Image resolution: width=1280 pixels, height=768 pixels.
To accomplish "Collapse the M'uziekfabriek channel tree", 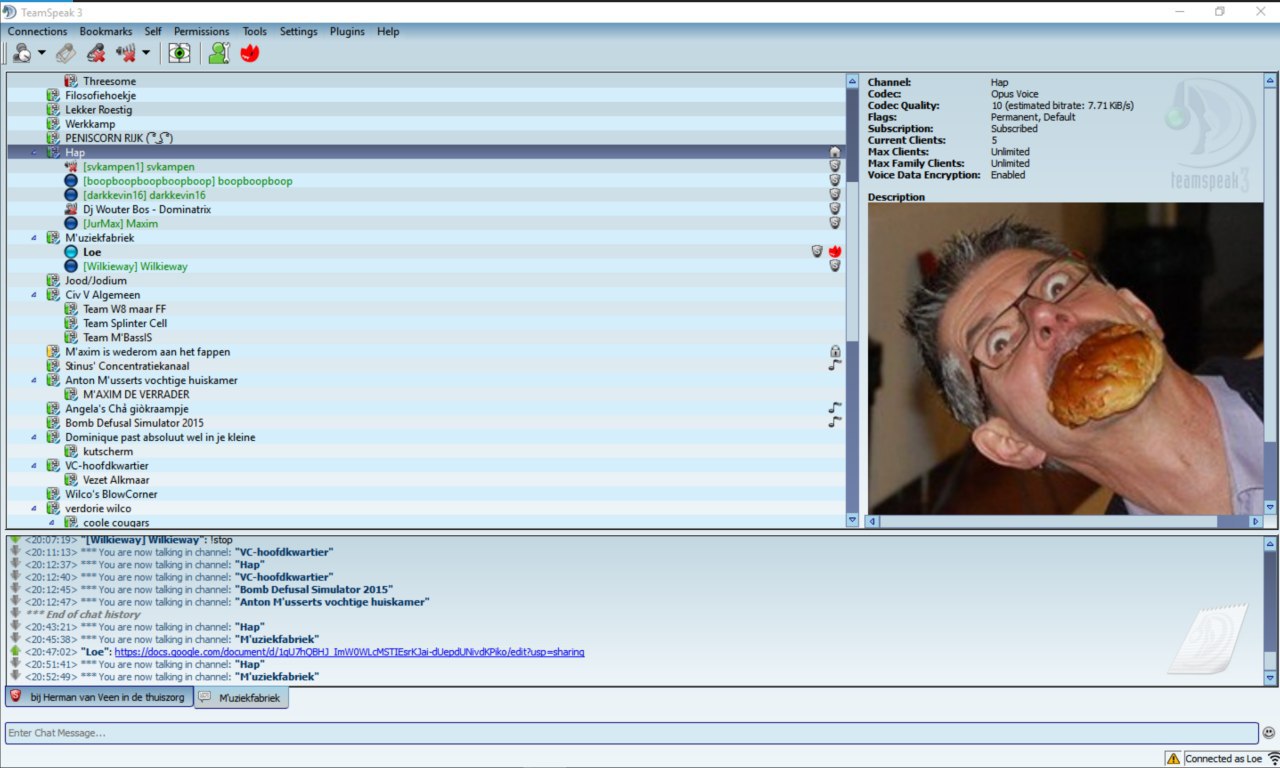I will tap(35, 238).
